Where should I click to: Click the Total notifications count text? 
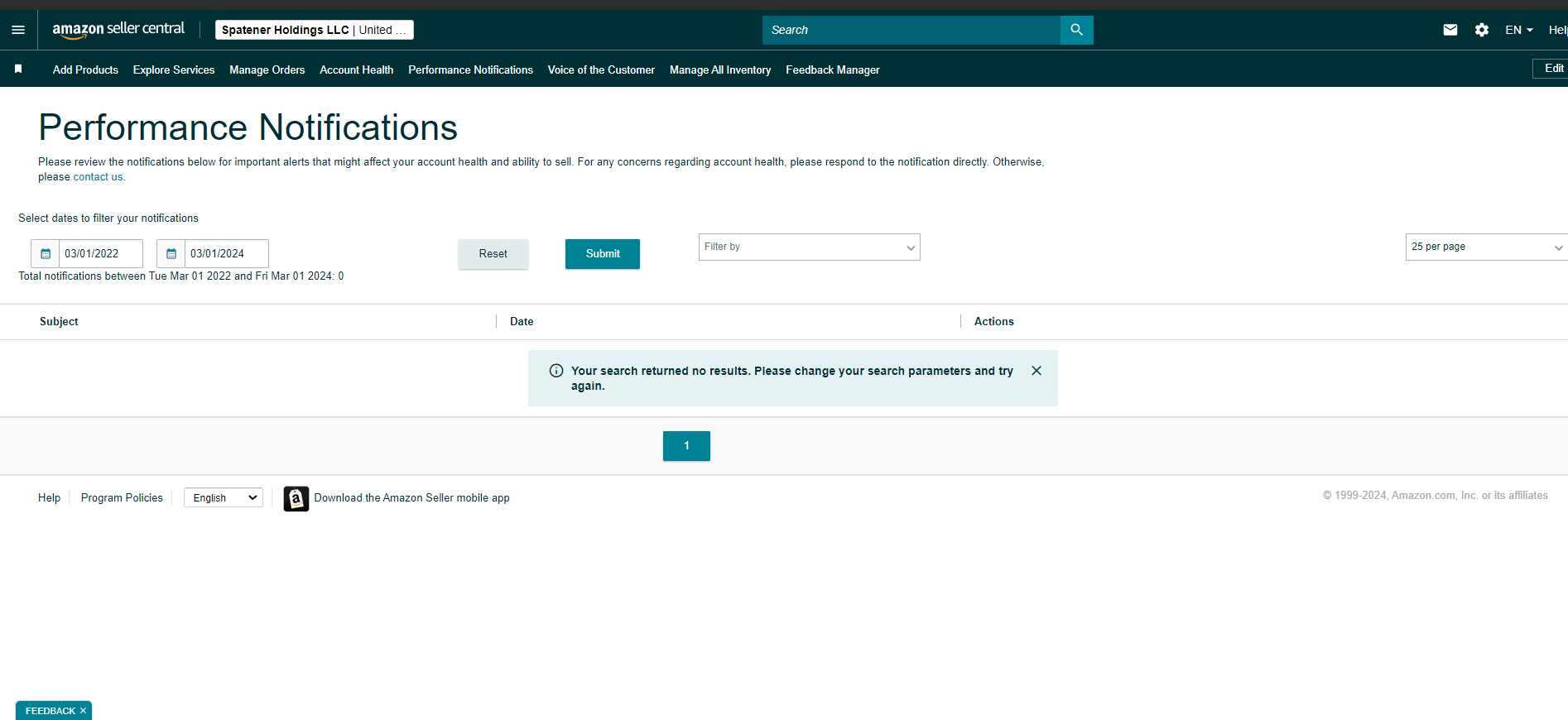point(180,276)
